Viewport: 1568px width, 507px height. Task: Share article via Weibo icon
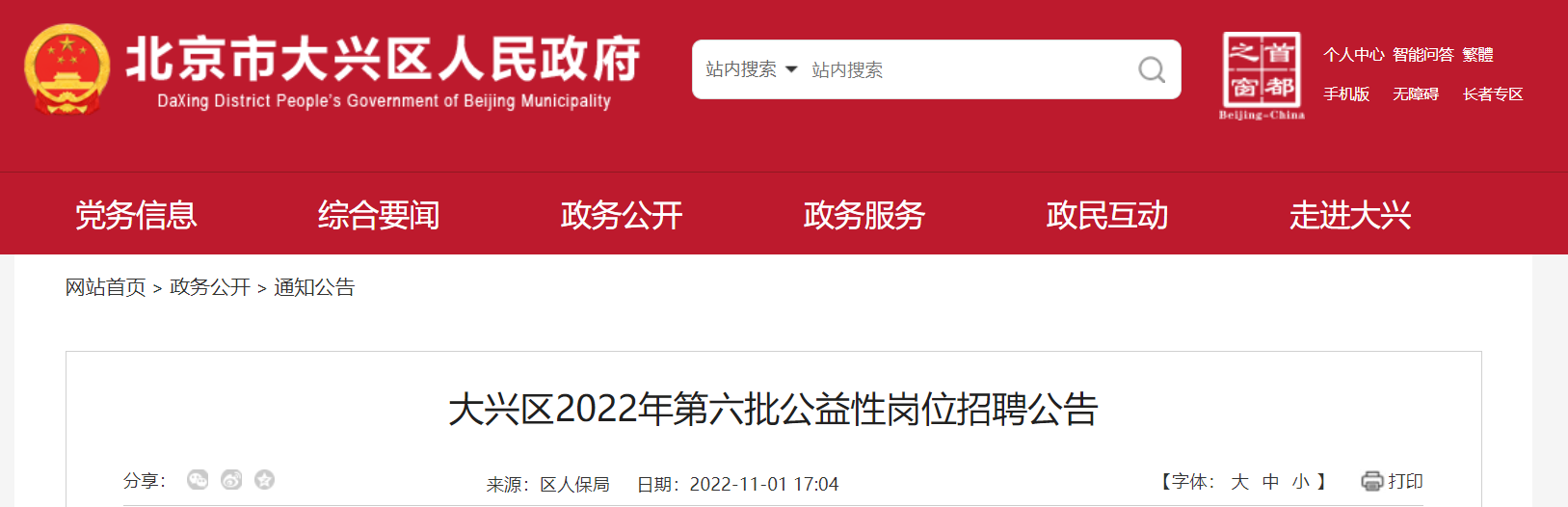(231, 480)
